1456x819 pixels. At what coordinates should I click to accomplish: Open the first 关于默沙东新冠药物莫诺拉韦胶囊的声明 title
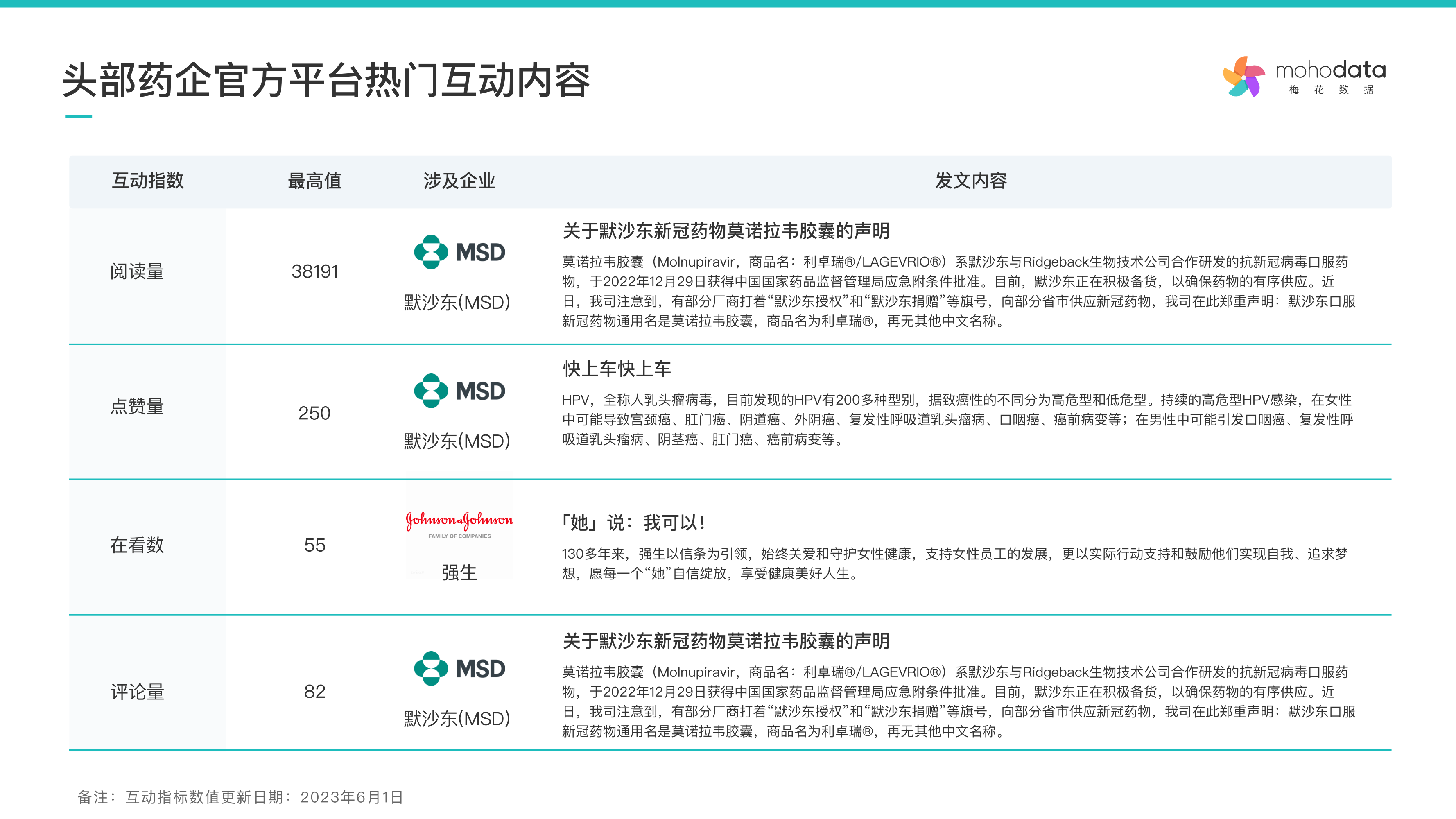tap(726, 231)
